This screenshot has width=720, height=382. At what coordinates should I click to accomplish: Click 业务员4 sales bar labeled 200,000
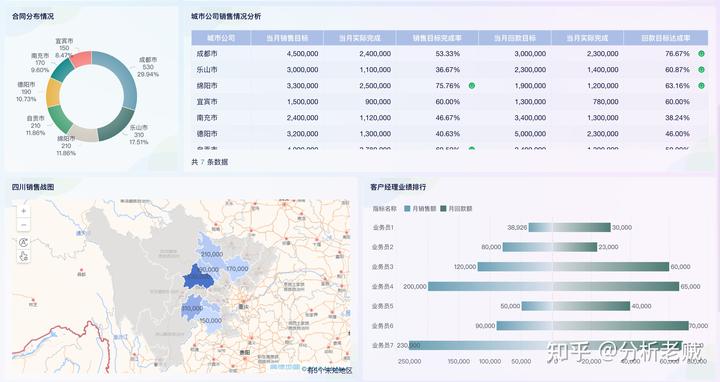pos(490,286)
